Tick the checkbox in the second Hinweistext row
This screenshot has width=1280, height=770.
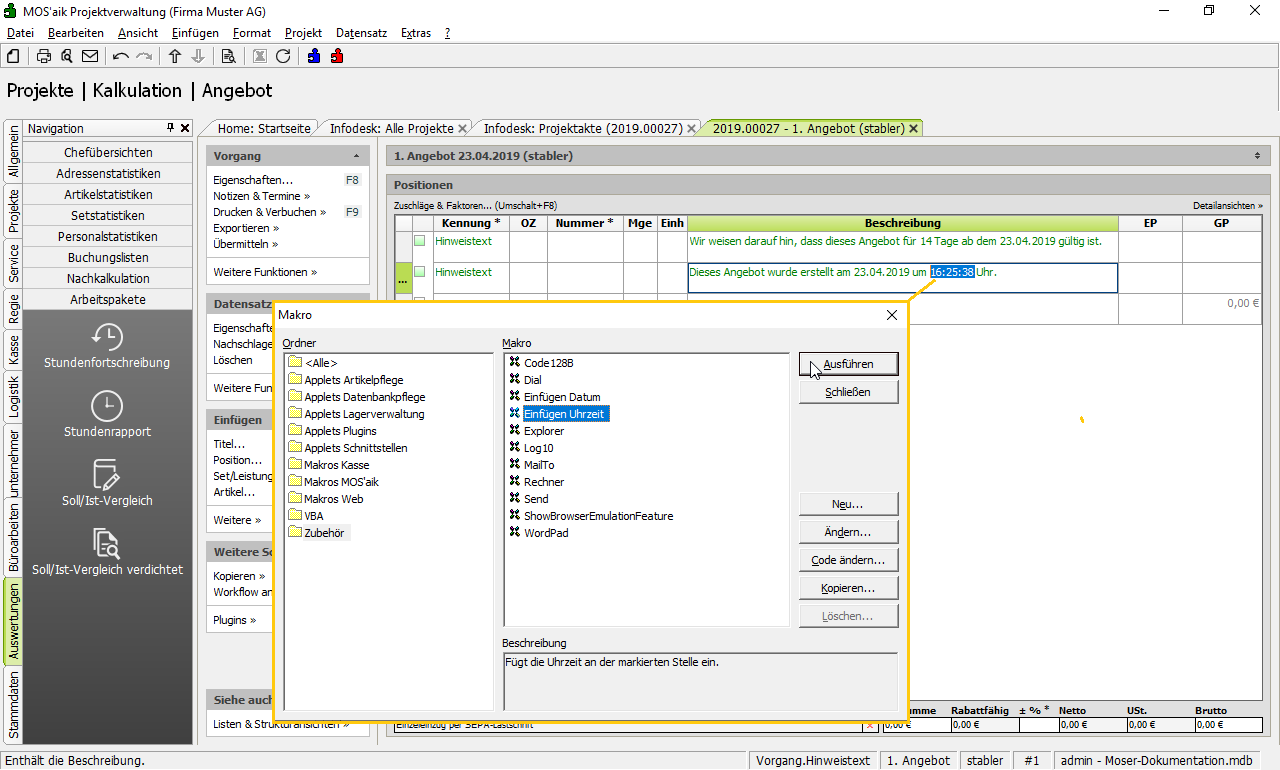[420, 272]
